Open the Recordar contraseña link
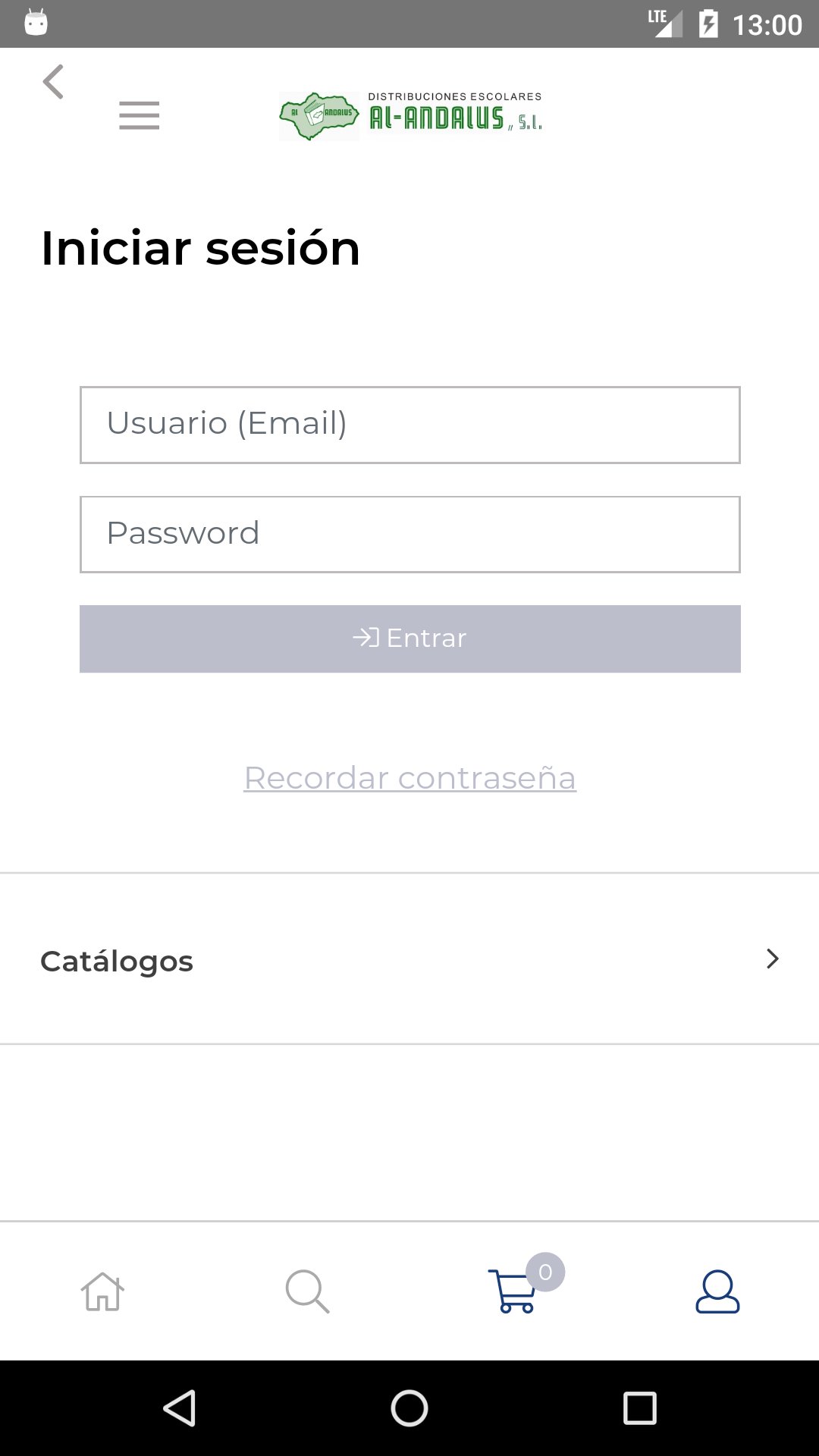Screen dimensions: 819x1456 (409, 778)
